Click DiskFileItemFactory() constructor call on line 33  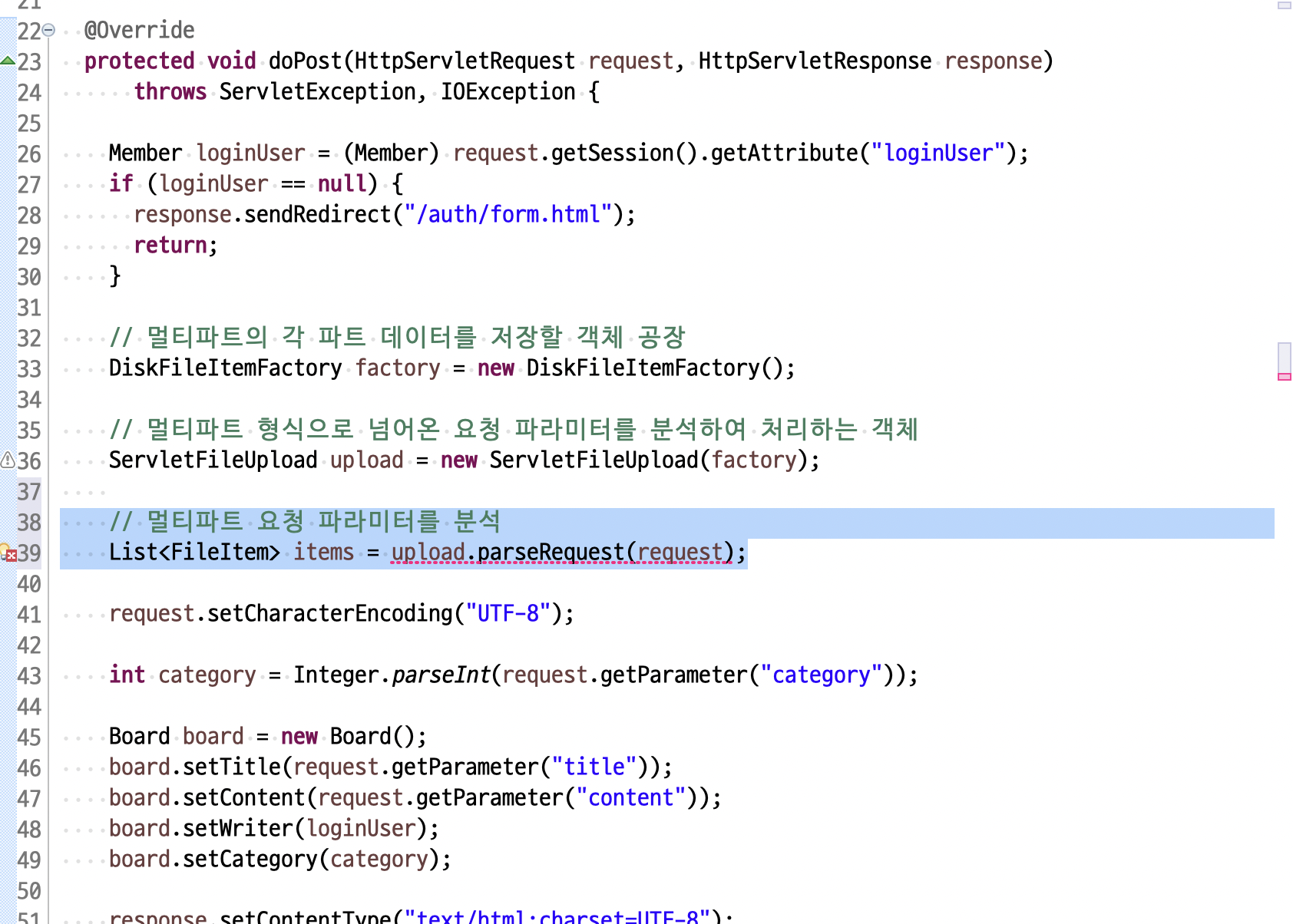tap(654, 368)
